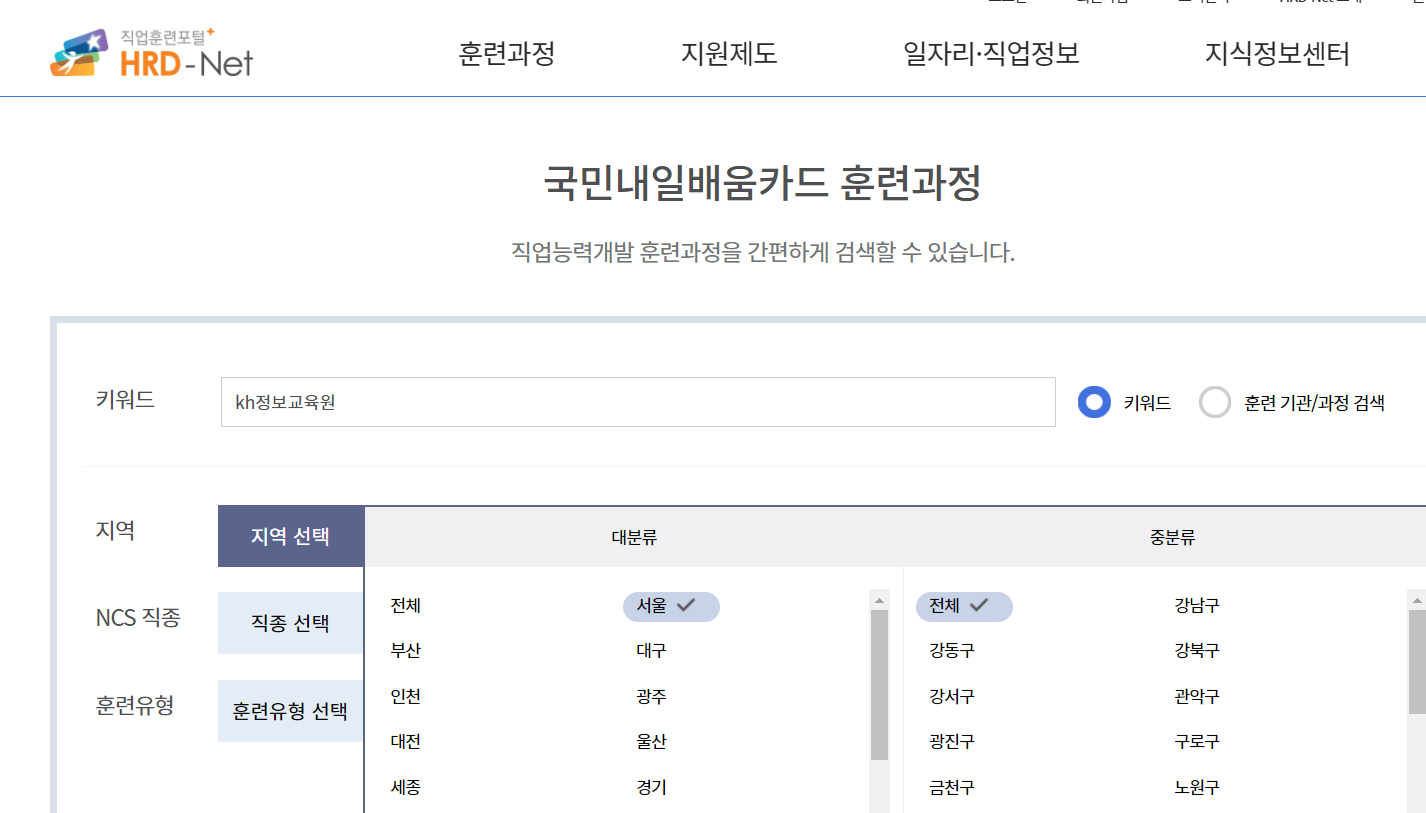
Task: Select 대구 in the region list
Action: (x=651, y=651)
